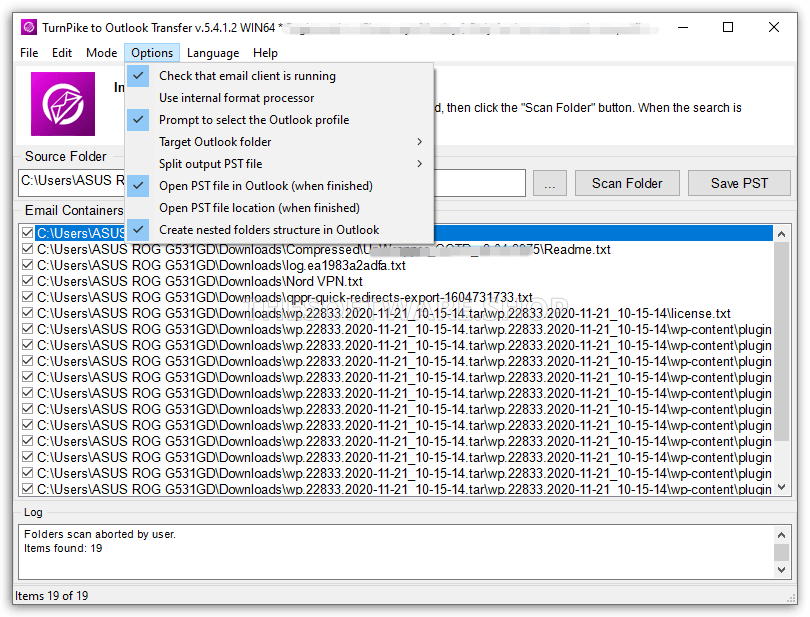Toggle 'Check that email client is running'
The height and width of the screenshot is (617, 810).
coord(247,76)
